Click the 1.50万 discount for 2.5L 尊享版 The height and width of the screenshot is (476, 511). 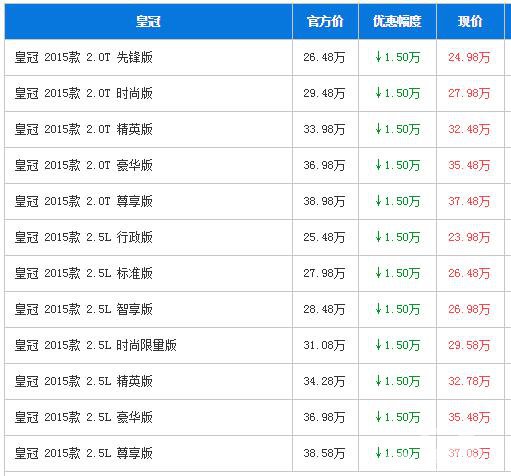click(x=397, y=453)
